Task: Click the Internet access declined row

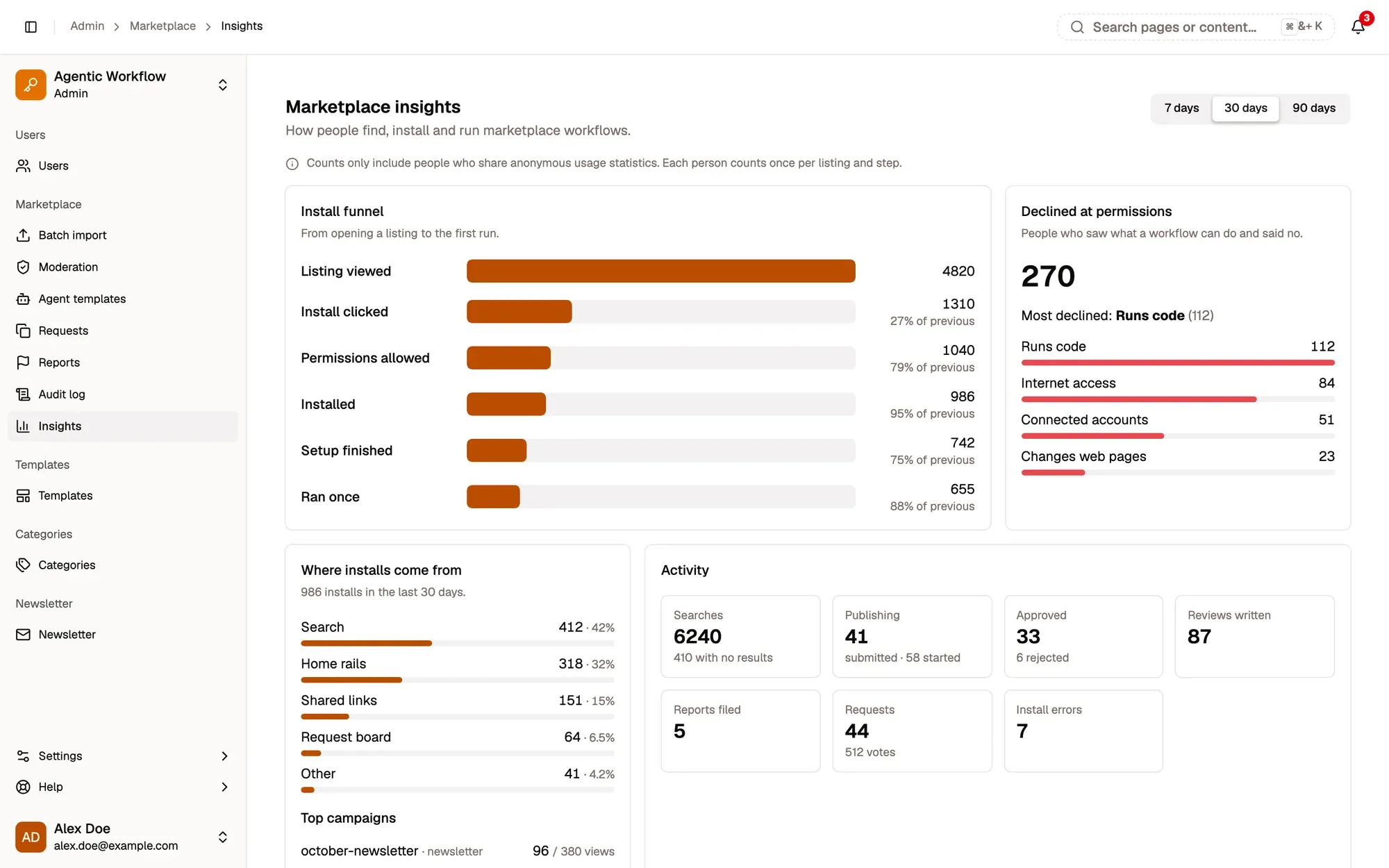Action: (x=1177, y=390)
